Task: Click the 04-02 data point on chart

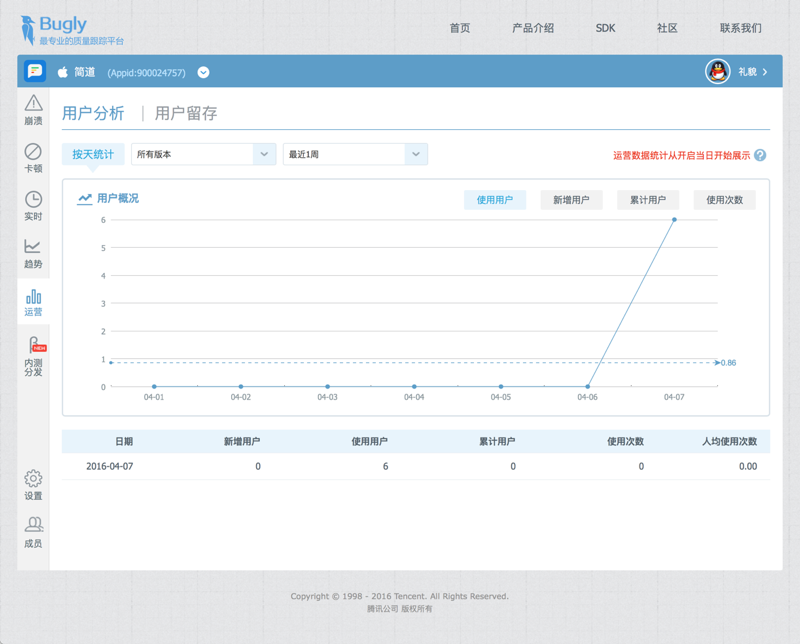Action: (x=241, y=386)
